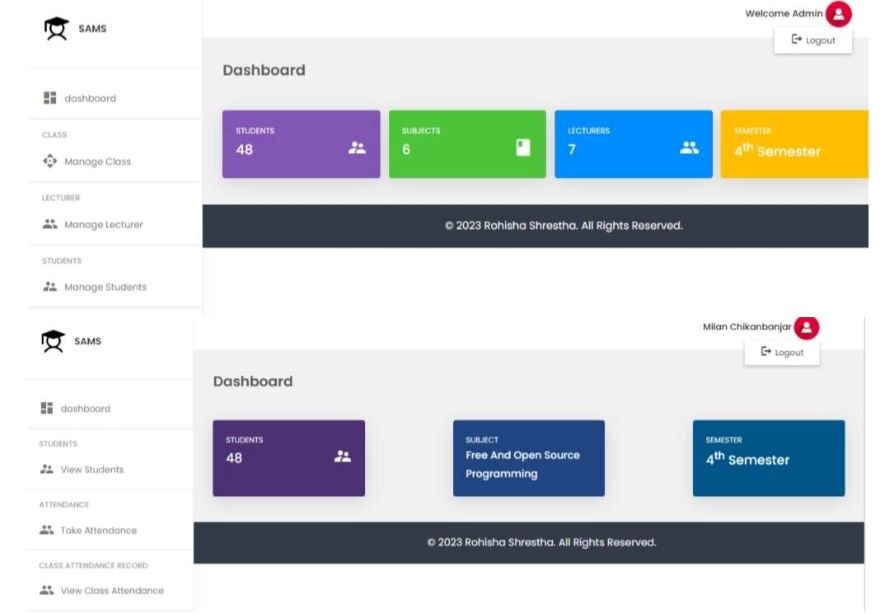This screenshot has width=890, height=614.
Task: Open the yellow 4th Semester card
Action: pyautogui.click(x=794, y=144)
